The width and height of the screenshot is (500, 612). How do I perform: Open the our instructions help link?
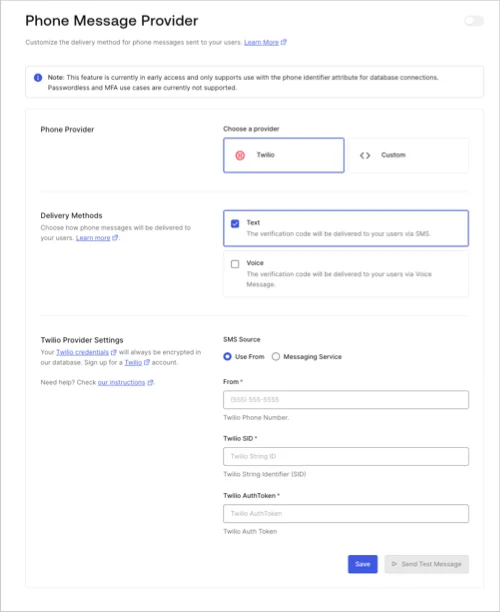click(x=121, y=382)
